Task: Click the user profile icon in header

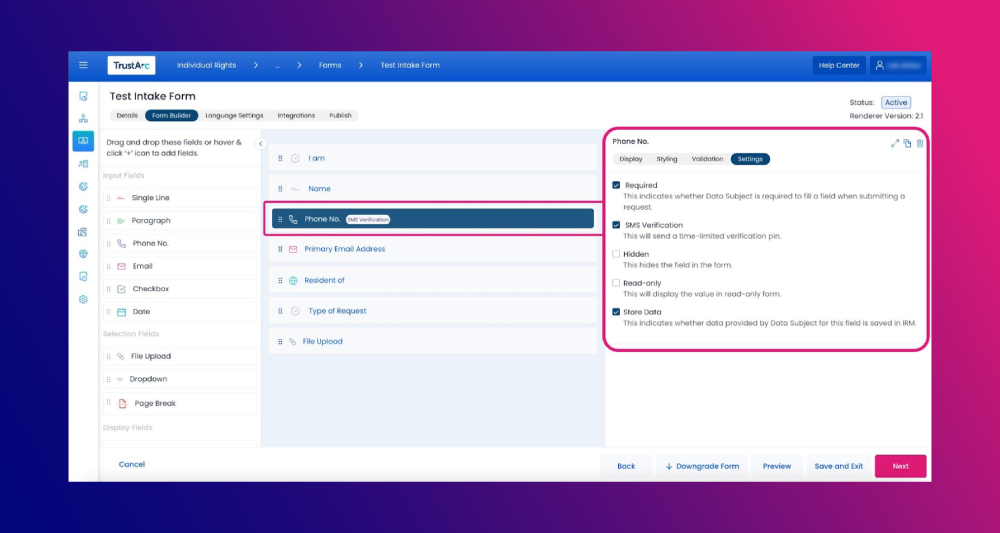Action: (880, 65)
